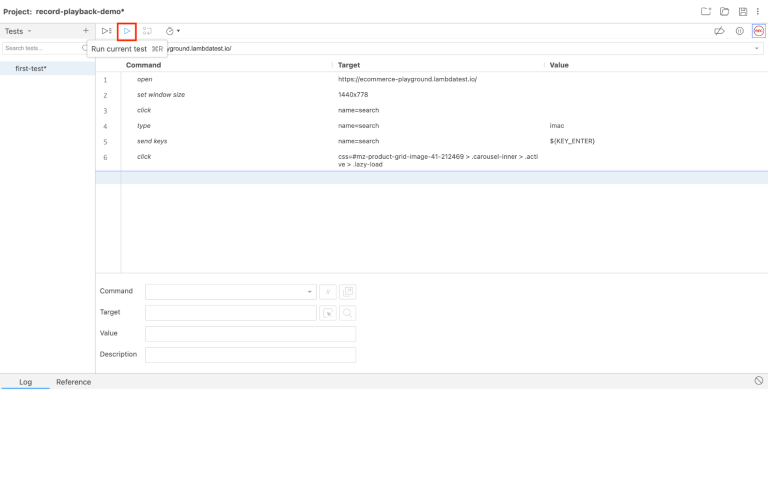Expand the base URL dropdown arrow

757,48
